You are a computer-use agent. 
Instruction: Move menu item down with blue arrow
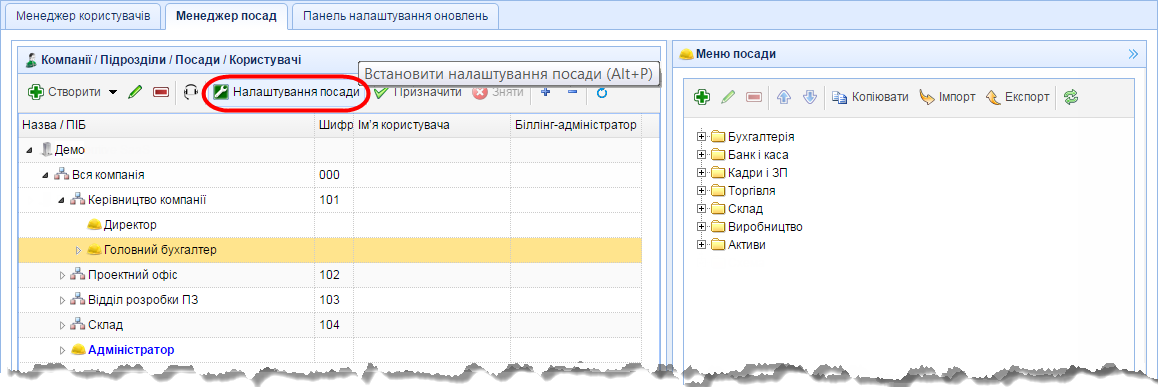[x=809, y=97]
